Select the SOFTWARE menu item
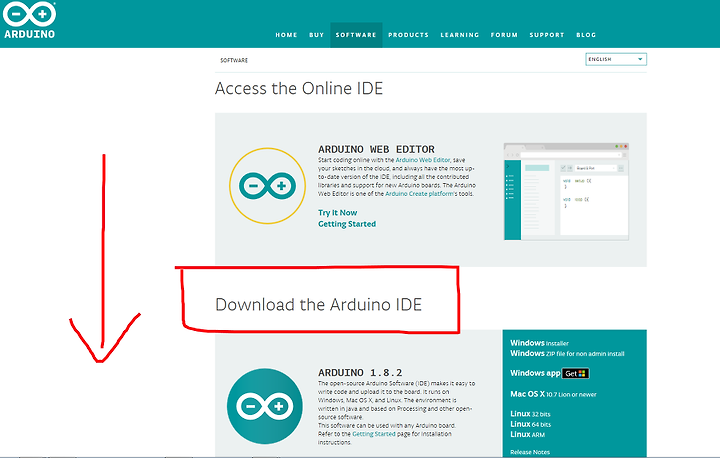Viewport: 720px width, 458px height. tap(356, 35)
